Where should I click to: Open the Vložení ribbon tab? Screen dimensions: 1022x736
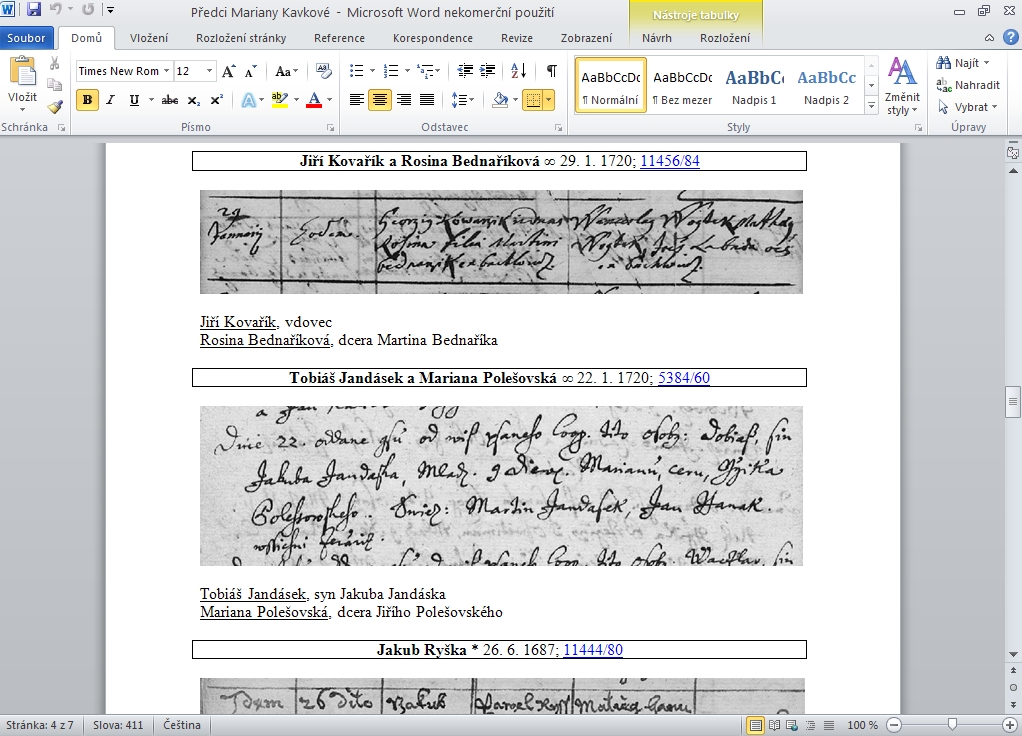[148, 38]
